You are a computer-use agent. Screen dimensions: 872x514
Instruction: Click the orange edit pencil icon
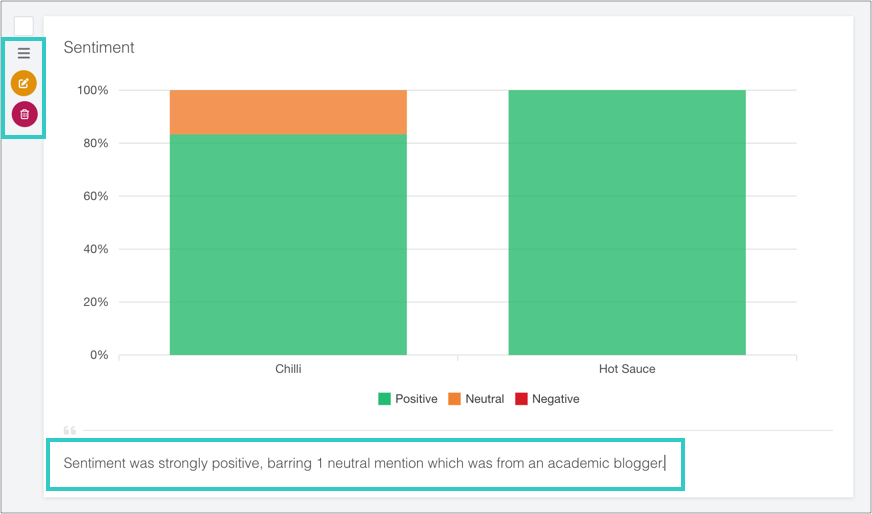pos(24,83)
